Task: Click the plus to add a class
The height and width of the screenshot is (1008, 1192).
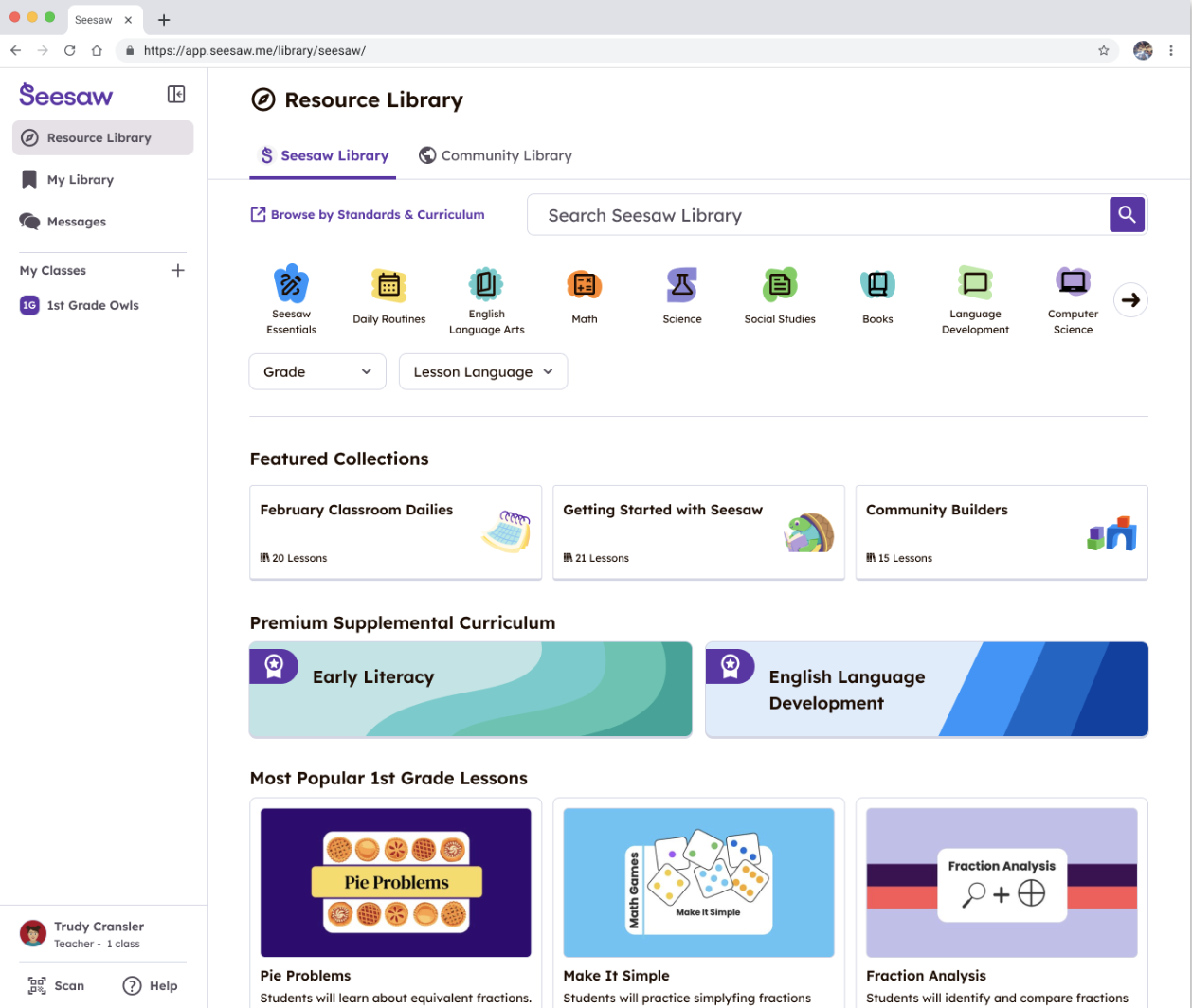Action: 178,270
